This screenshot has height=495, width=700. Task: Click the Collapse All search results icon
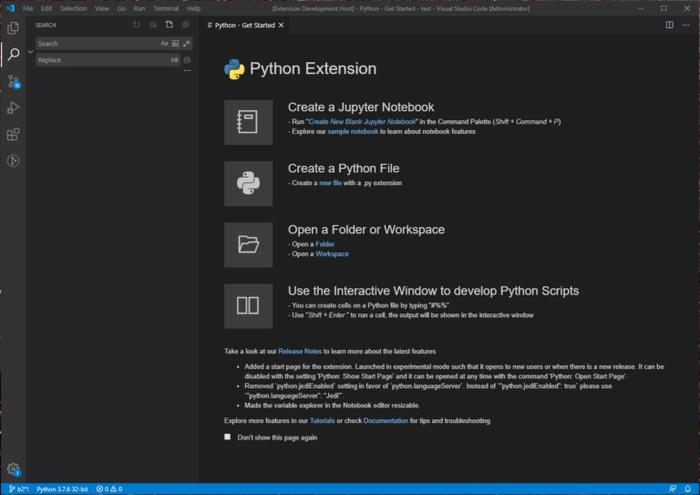pos(185,25)
